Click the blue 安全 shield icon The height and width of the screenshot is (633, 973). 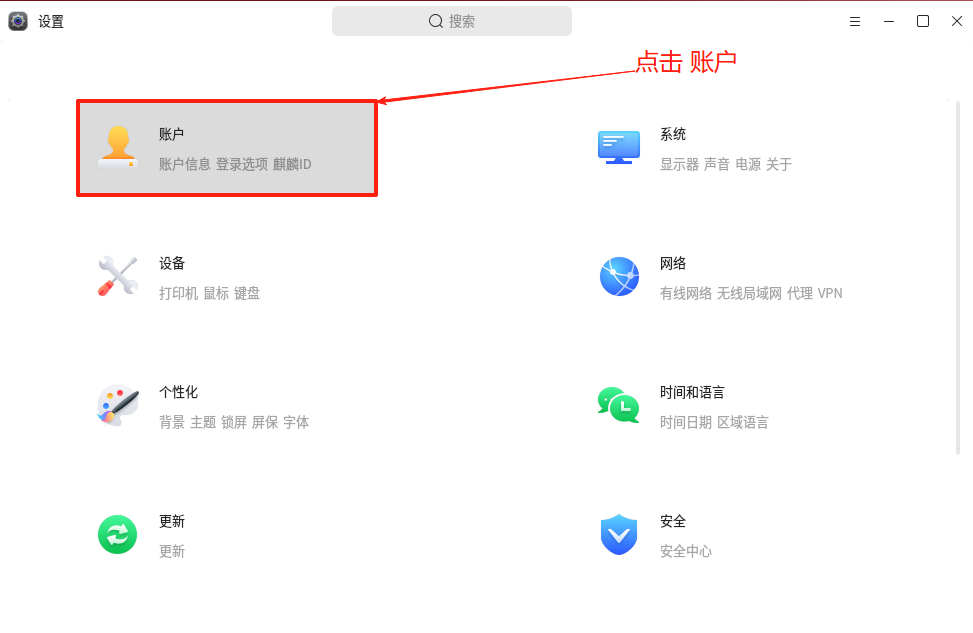[619, 534]
